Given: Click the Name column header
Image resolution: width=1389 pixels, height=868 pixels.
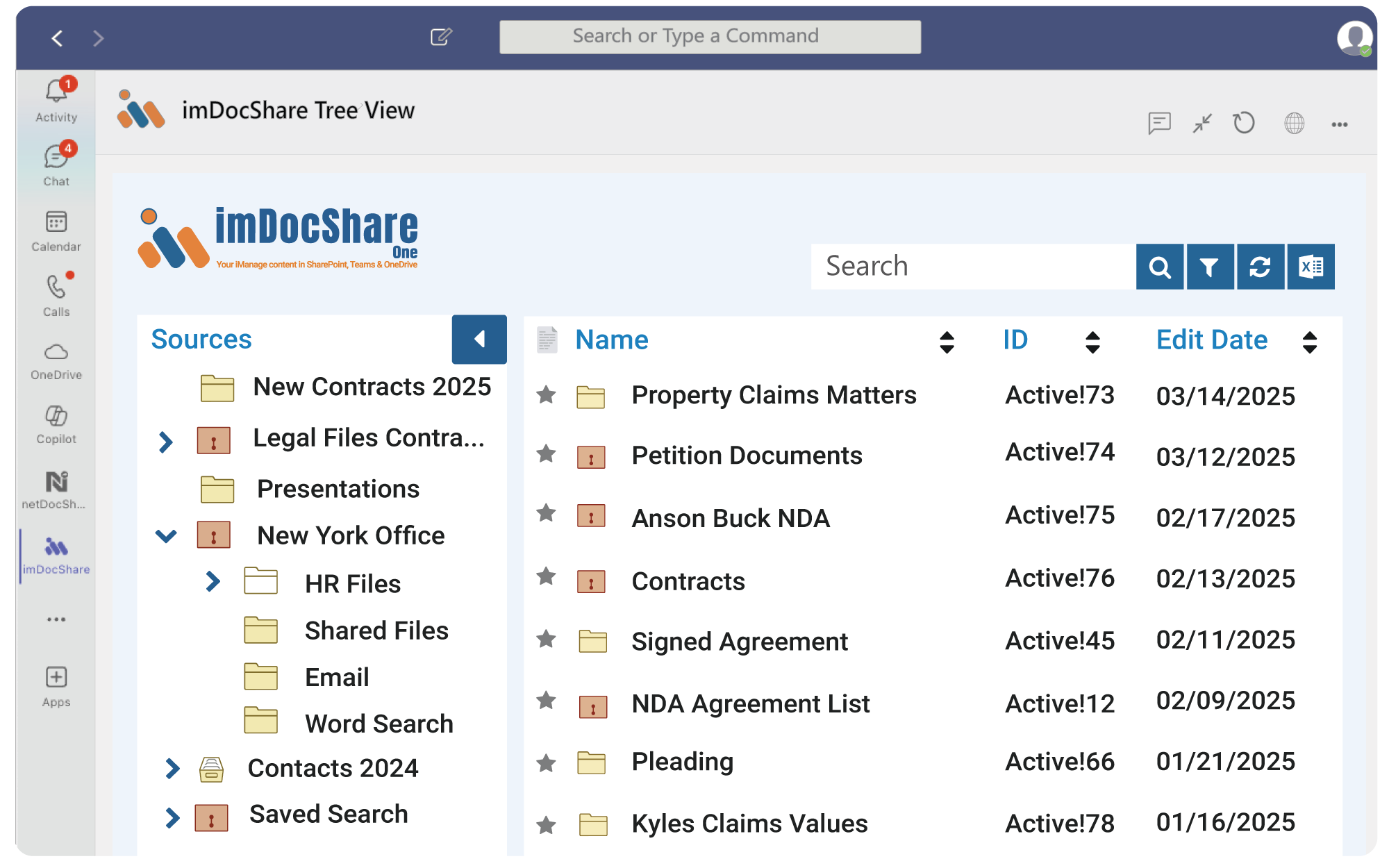Looking at the screenshot, I should pyautogui.click(x=612, y=340).
